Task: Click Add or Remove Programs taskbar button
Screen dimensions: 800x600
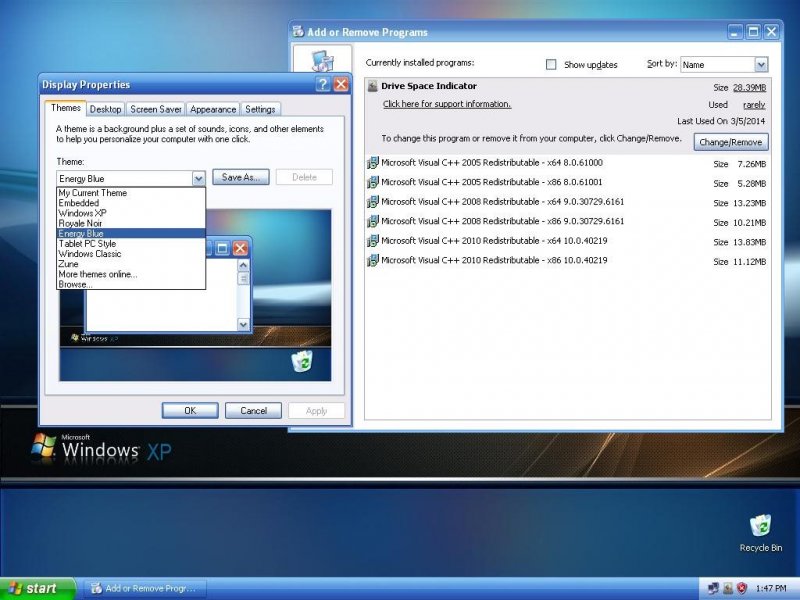Action: pyautogui.click(x=144, y=588)
